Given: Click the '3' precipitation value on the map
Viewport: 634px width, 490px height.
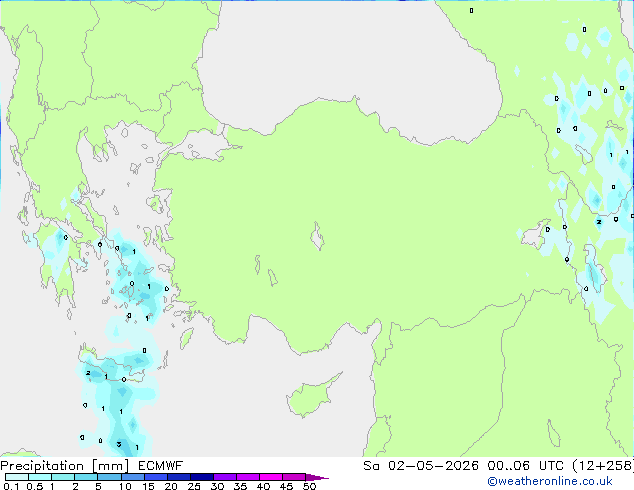Looking at the screenshot, I should 119,444.
